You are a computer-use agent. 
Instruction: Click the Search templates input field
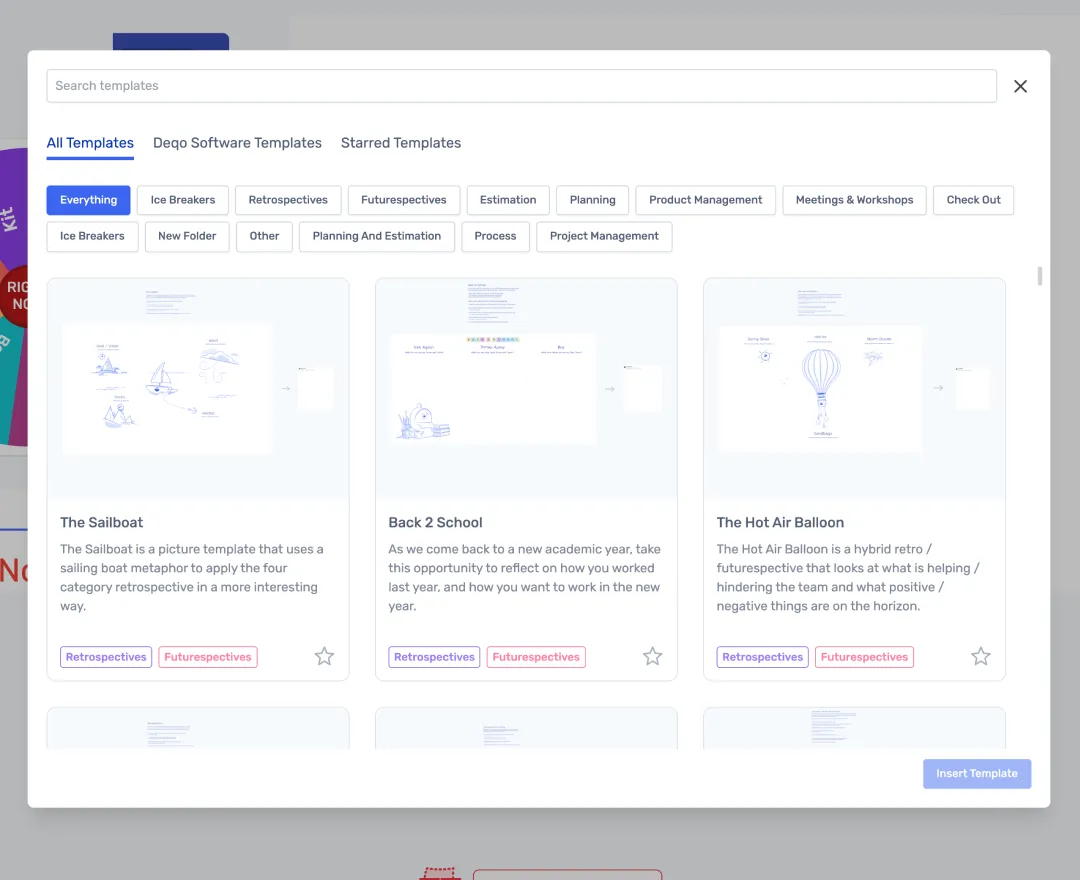pyautogui.click(x=520, y=86)
